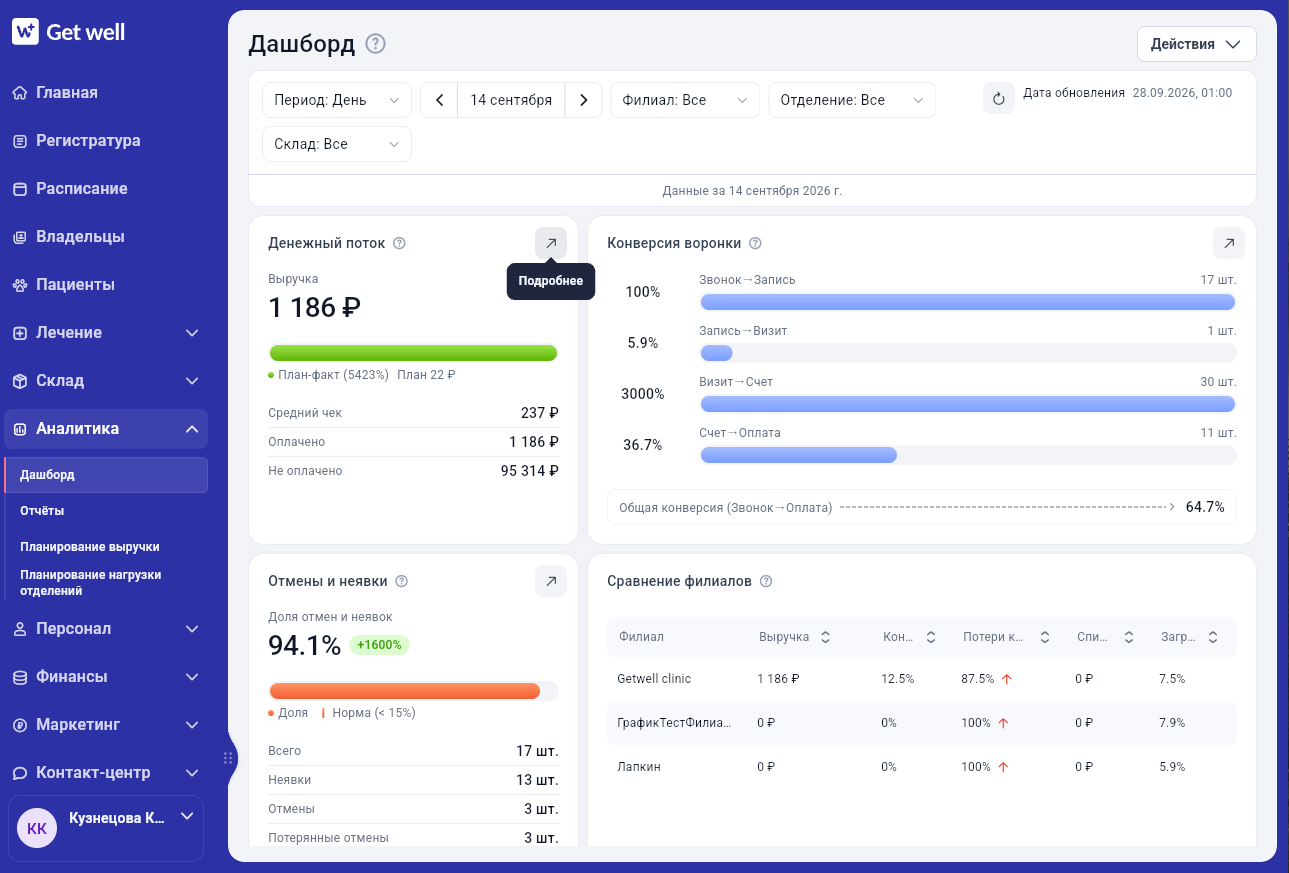Open the Пациенты sidebar item

pos(106,285)
